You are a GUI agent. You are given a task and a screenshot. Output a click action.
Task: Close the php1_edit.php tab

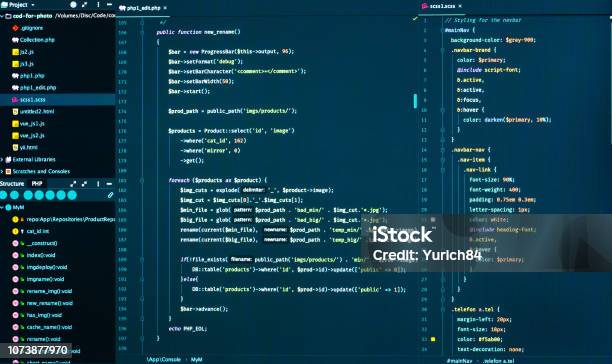point(165,8)
